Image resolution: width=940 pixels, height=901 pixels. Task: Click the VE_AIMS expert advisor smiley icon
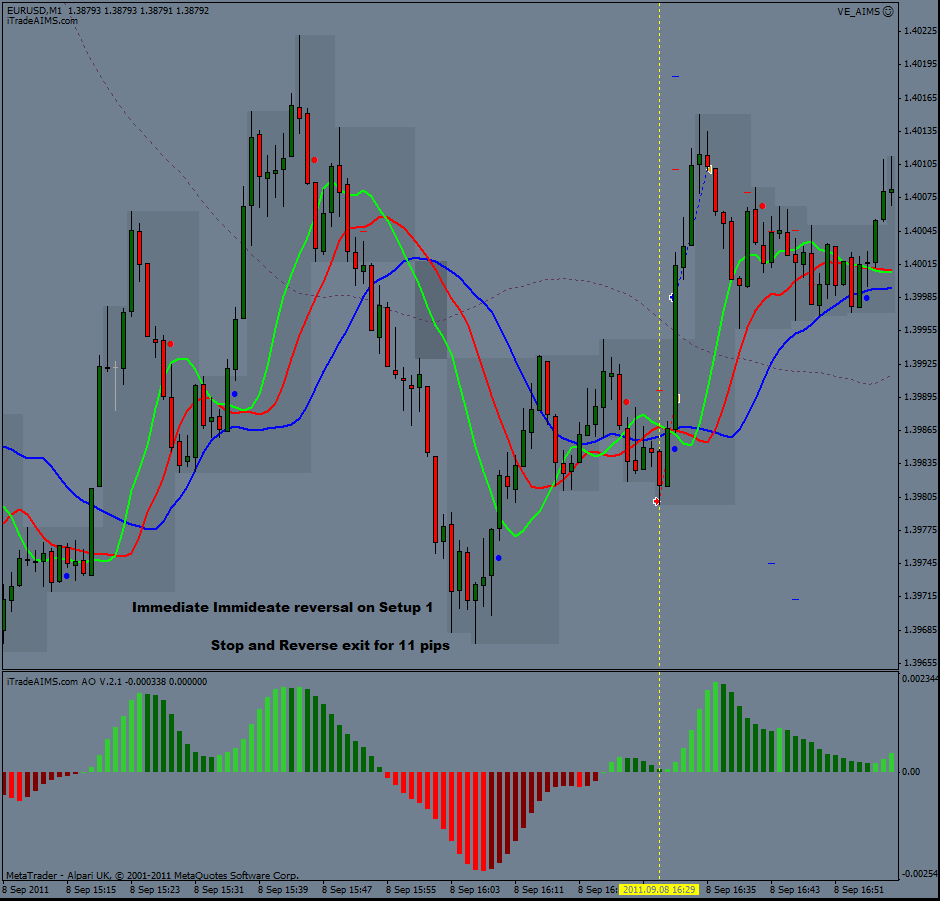click(888, 11)
